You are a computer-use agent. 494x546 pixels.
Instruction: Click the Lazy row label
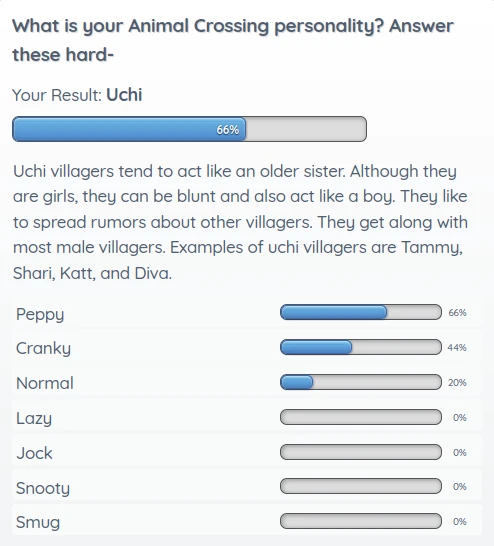[x=34, y=419]
